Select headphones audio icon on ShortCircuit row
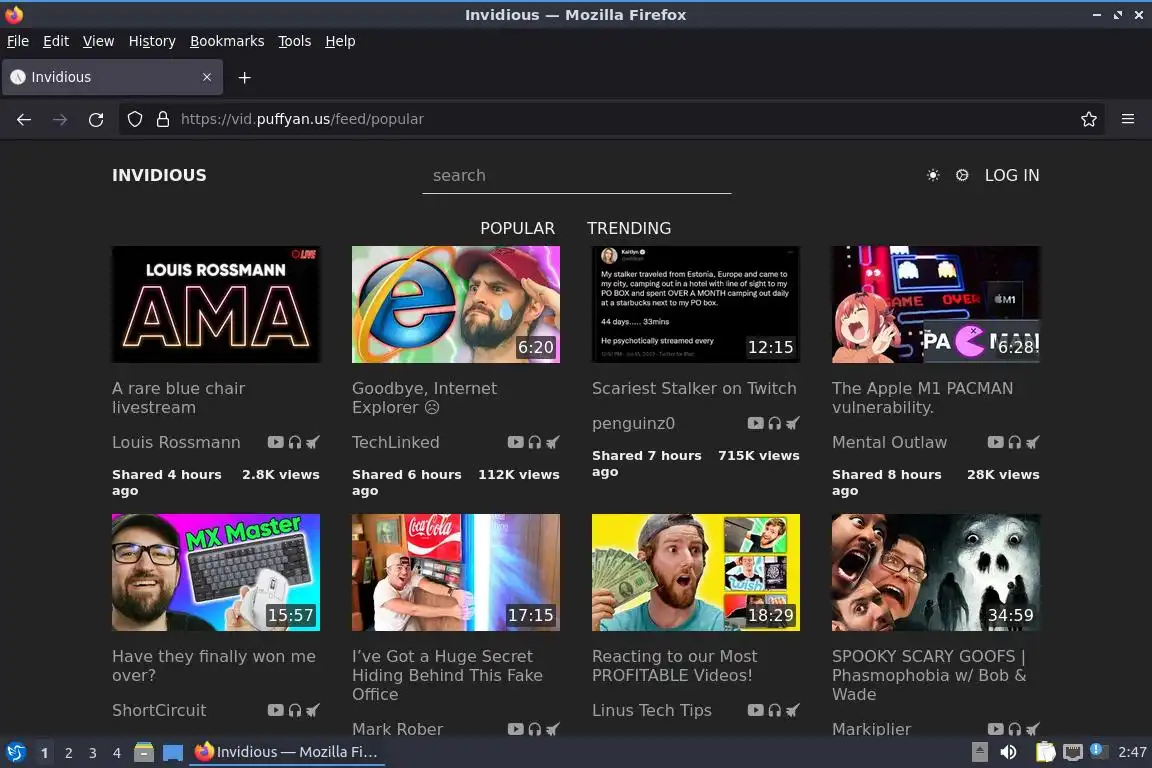 click(295, 710)
